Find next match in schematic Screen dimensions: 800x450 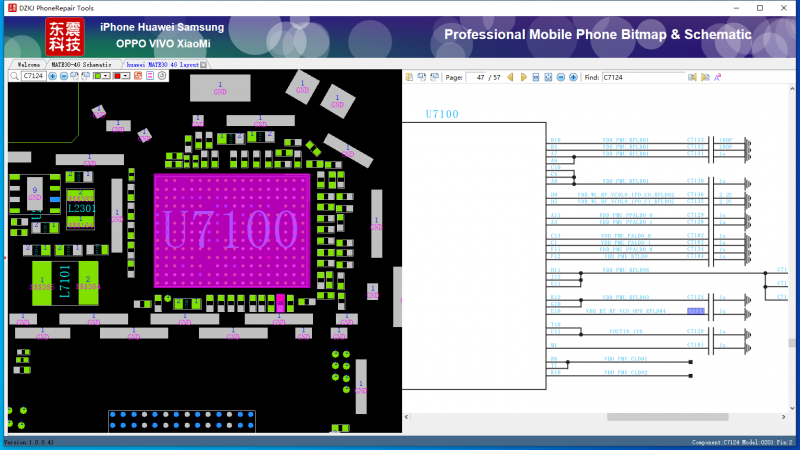[705, 76]
